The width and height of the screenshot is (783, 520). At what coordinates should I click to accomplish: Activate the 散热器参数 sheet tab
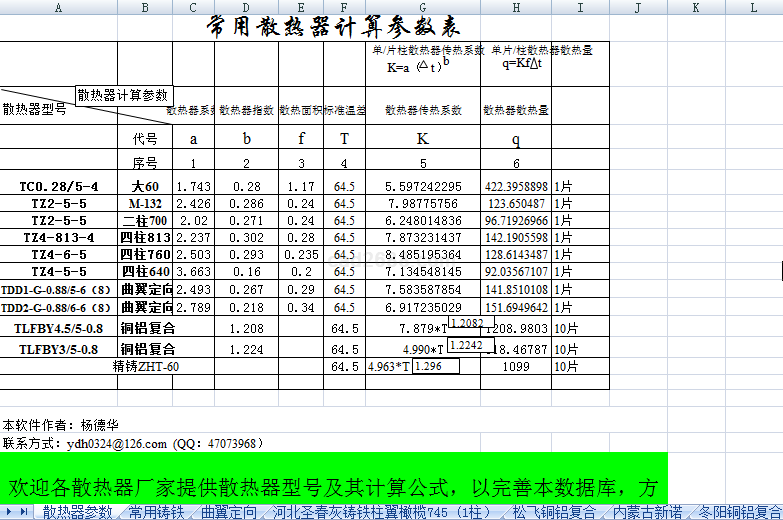(77, 512)
